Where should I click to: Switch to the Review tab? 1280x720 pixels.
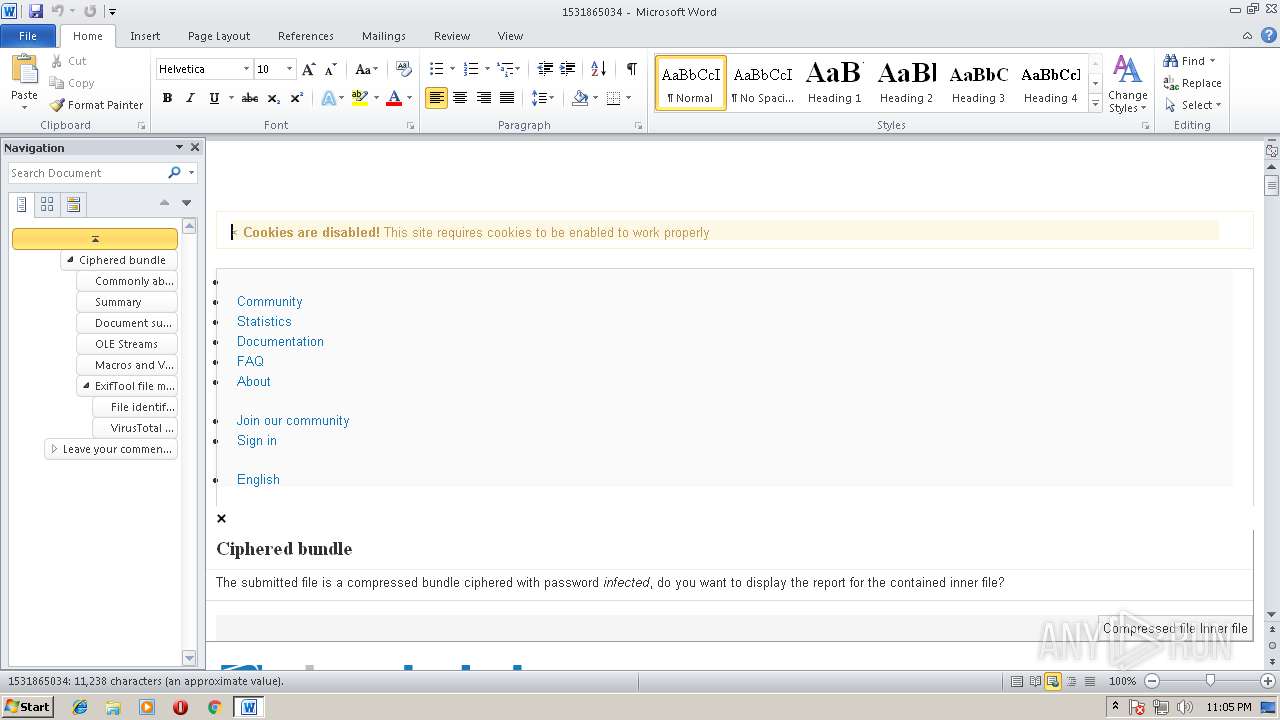452,36
